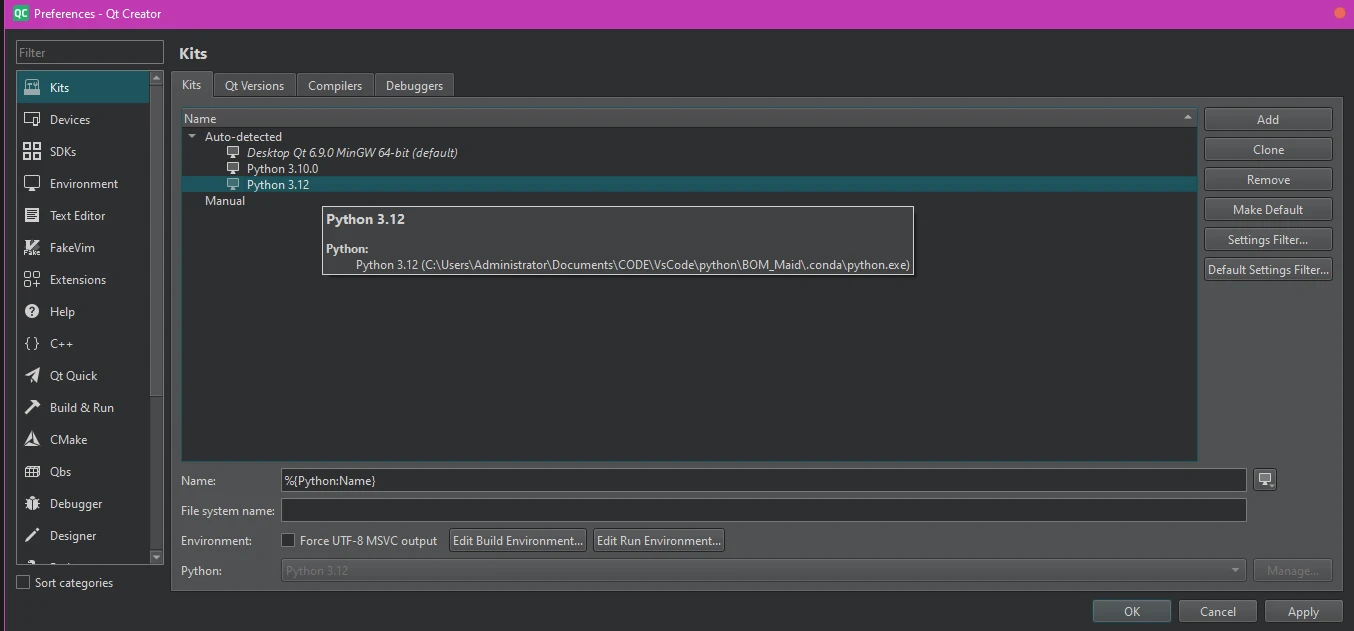1354x631 pixels.
Task: Click the Name column header
Action: [x=689, y=118]
